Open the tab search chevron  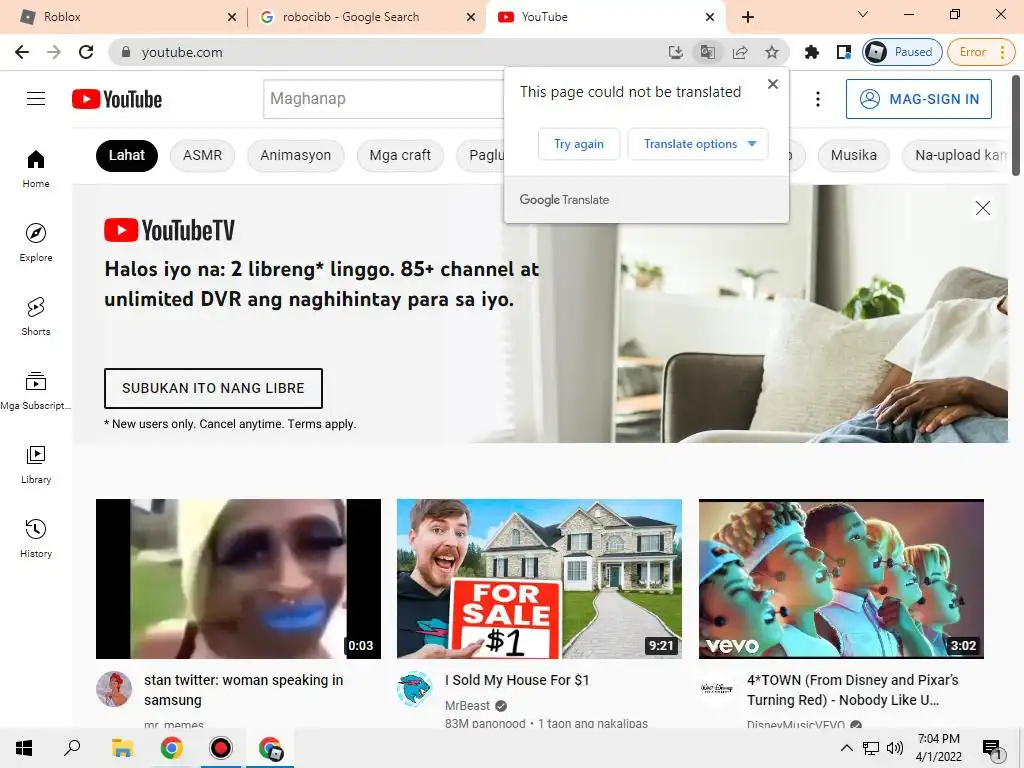coord(862,14)
